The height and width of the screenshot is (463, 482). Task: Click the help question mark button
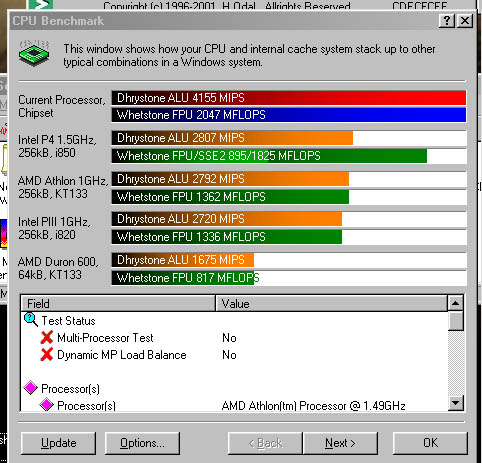(x=447, y=21)
